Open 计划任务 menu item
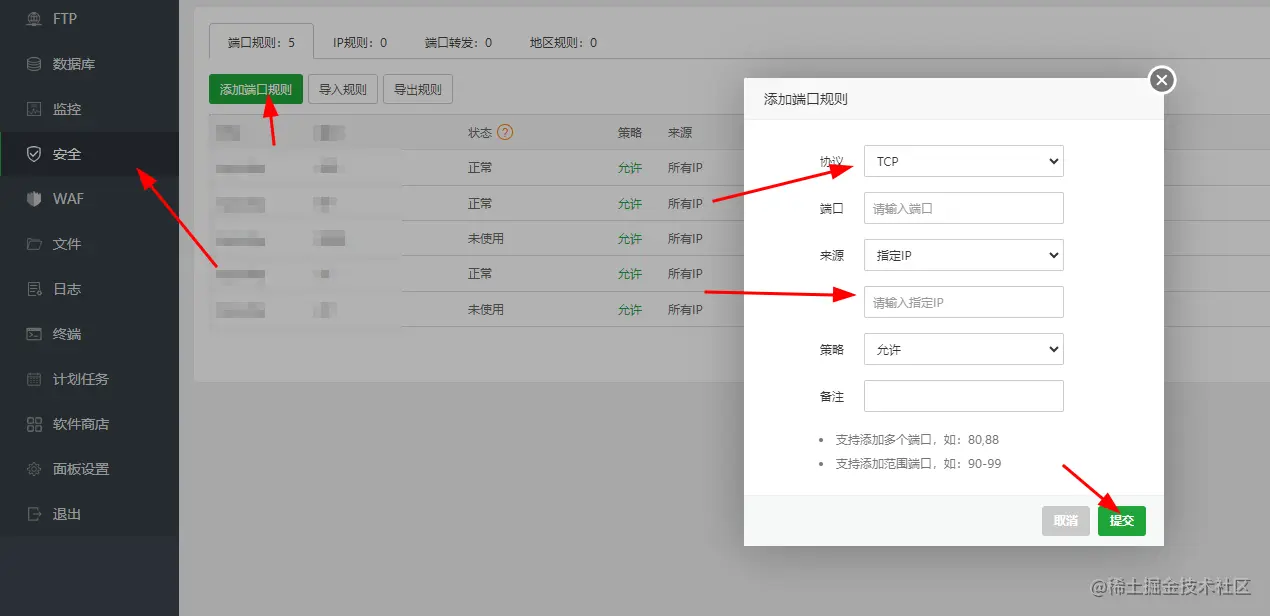 pyautogui.click(x=81, y=379)
